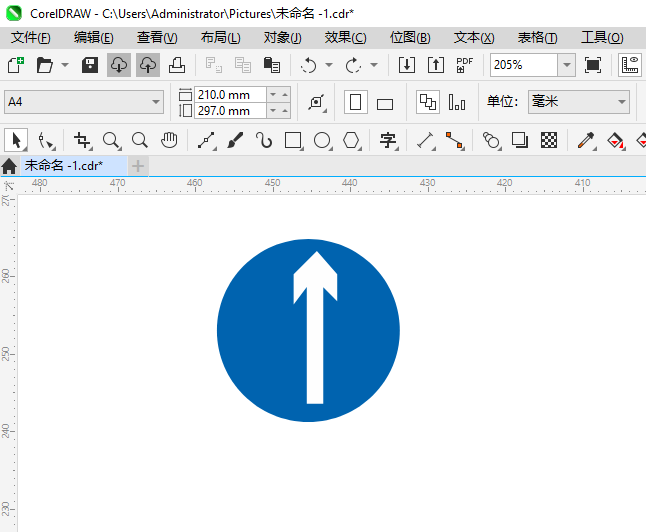Open the 效果(C) menu
Viewport: 646px width, 532px height.
click(345, 38)
